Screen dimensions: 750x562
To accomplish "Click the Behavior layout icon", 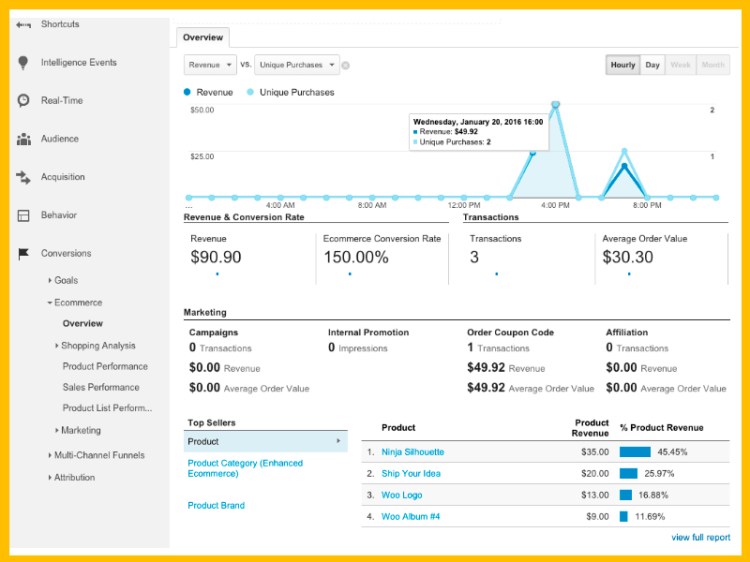I will coord(23,215).
